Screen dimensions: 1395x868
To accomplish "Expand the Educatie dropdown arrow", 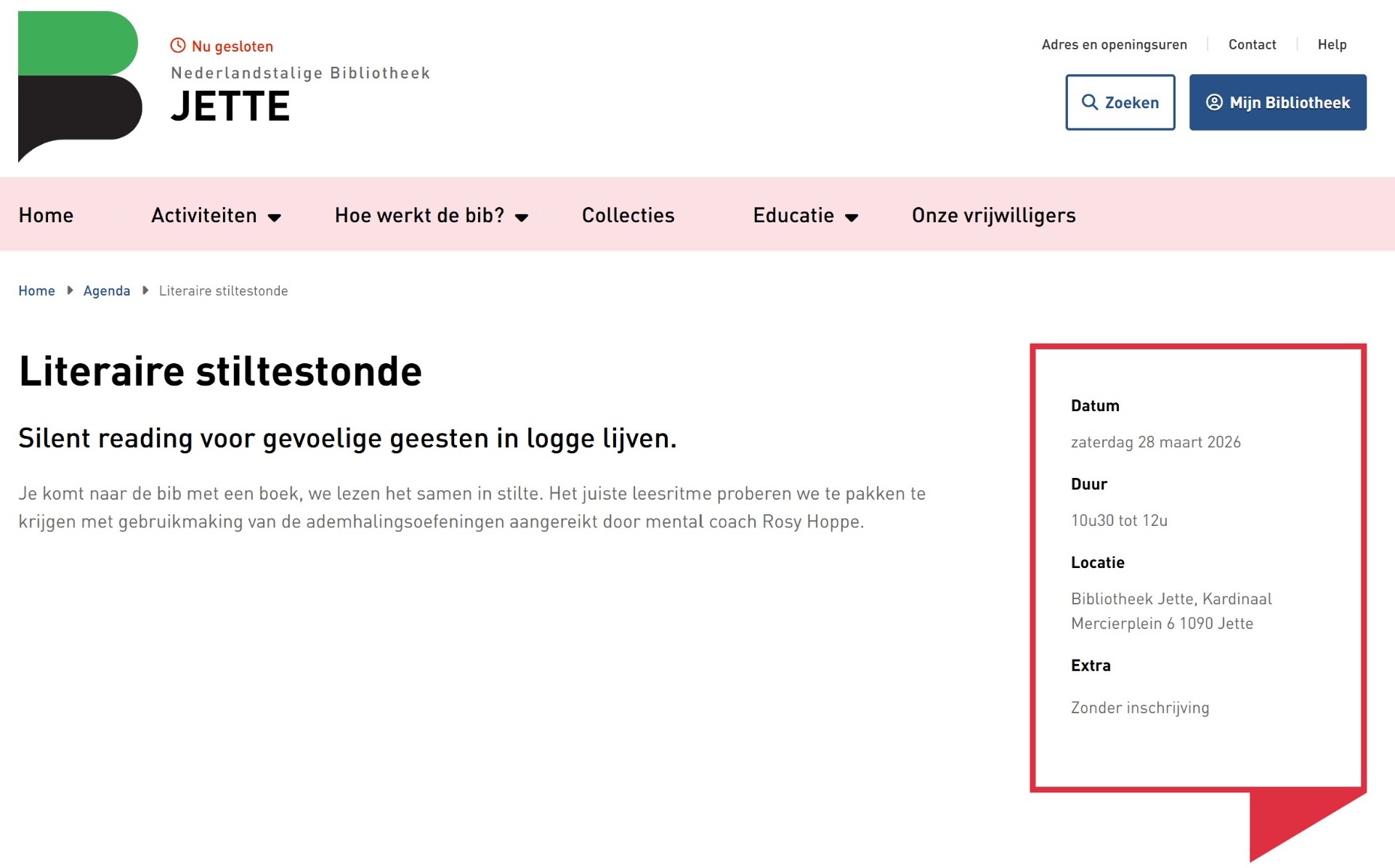I will tap(852, 217).
